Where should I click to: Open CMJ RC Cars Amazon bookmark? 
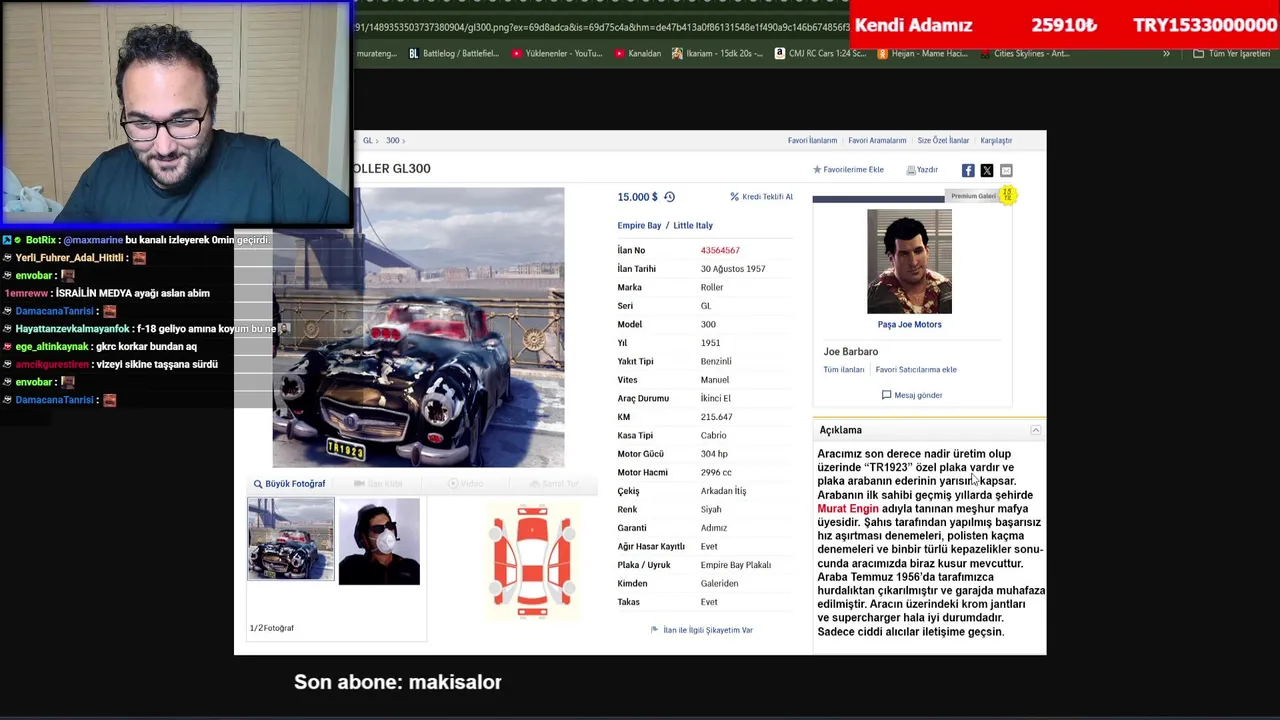coord(821,54)
